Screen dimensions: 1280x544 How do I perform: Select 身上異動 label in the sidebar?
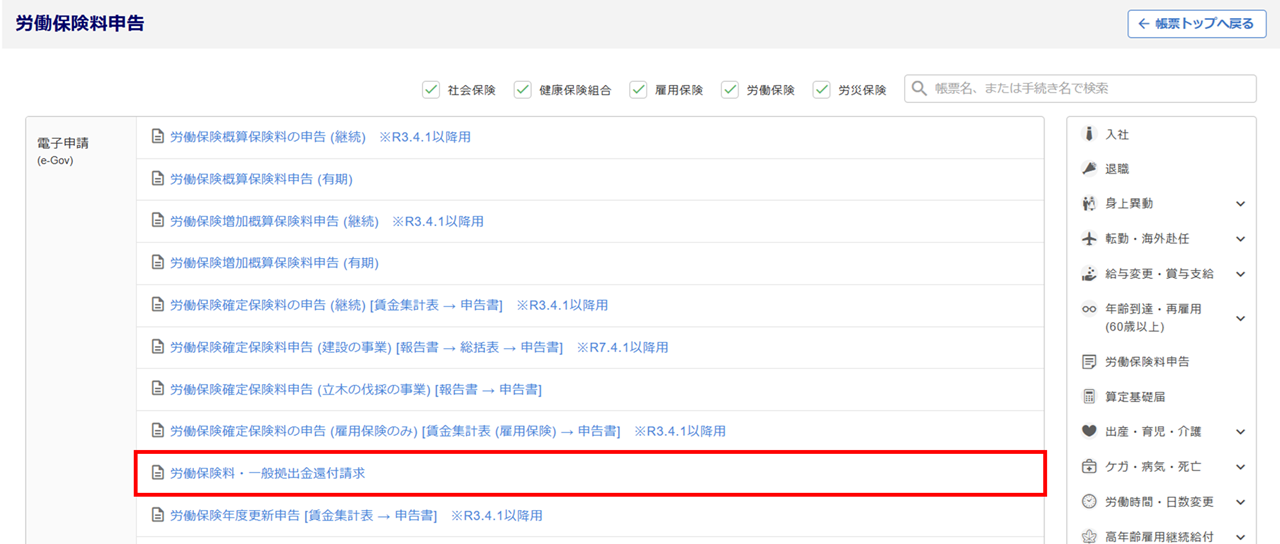1129,204
